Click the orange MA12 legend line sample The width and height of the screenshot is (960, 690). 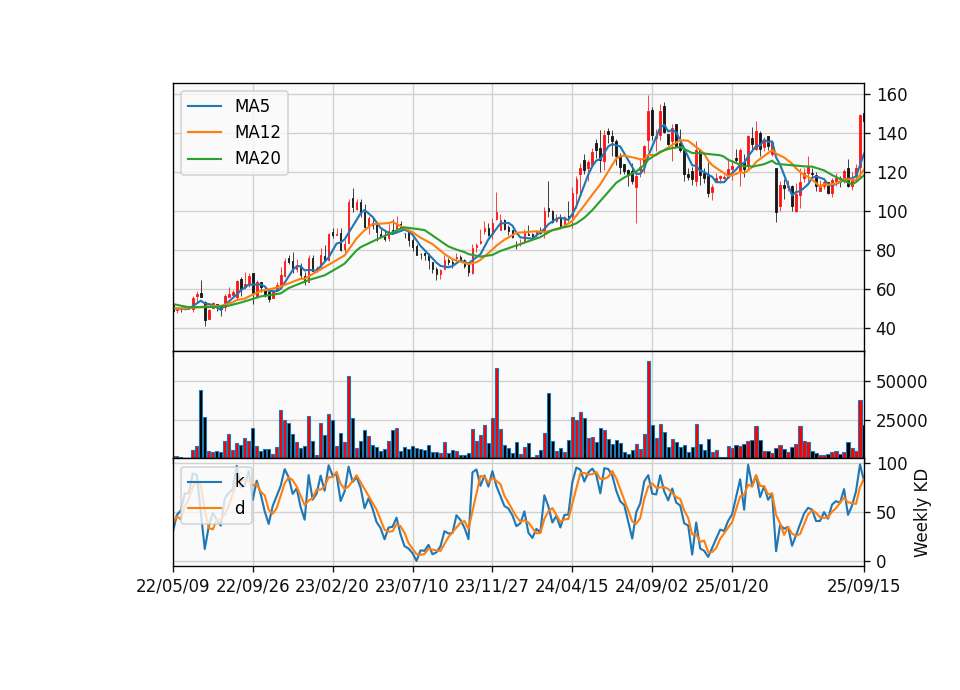pos(204,132)
